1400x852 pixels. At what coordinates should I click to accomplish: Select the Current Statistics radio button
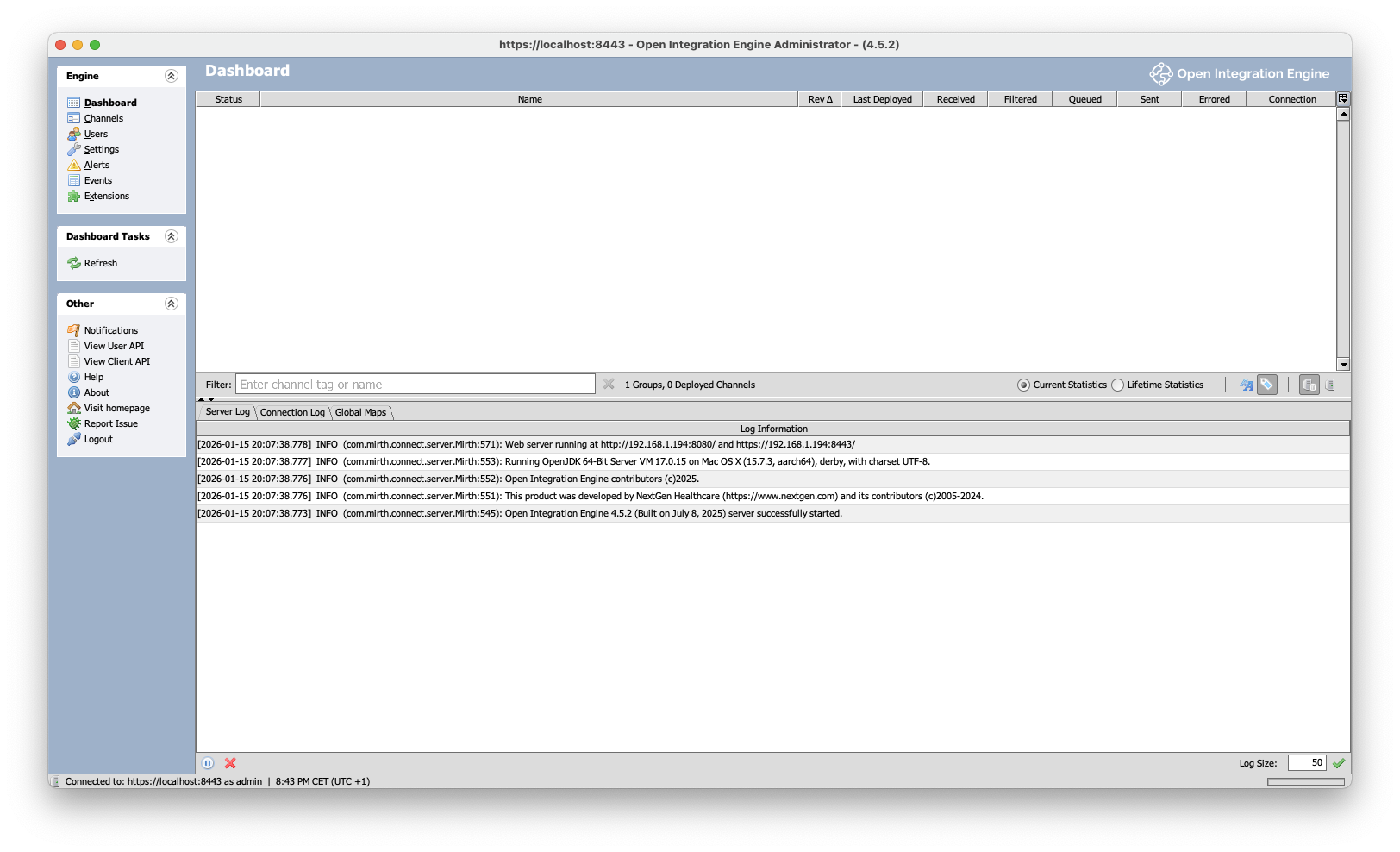(x=1023, y=385)
